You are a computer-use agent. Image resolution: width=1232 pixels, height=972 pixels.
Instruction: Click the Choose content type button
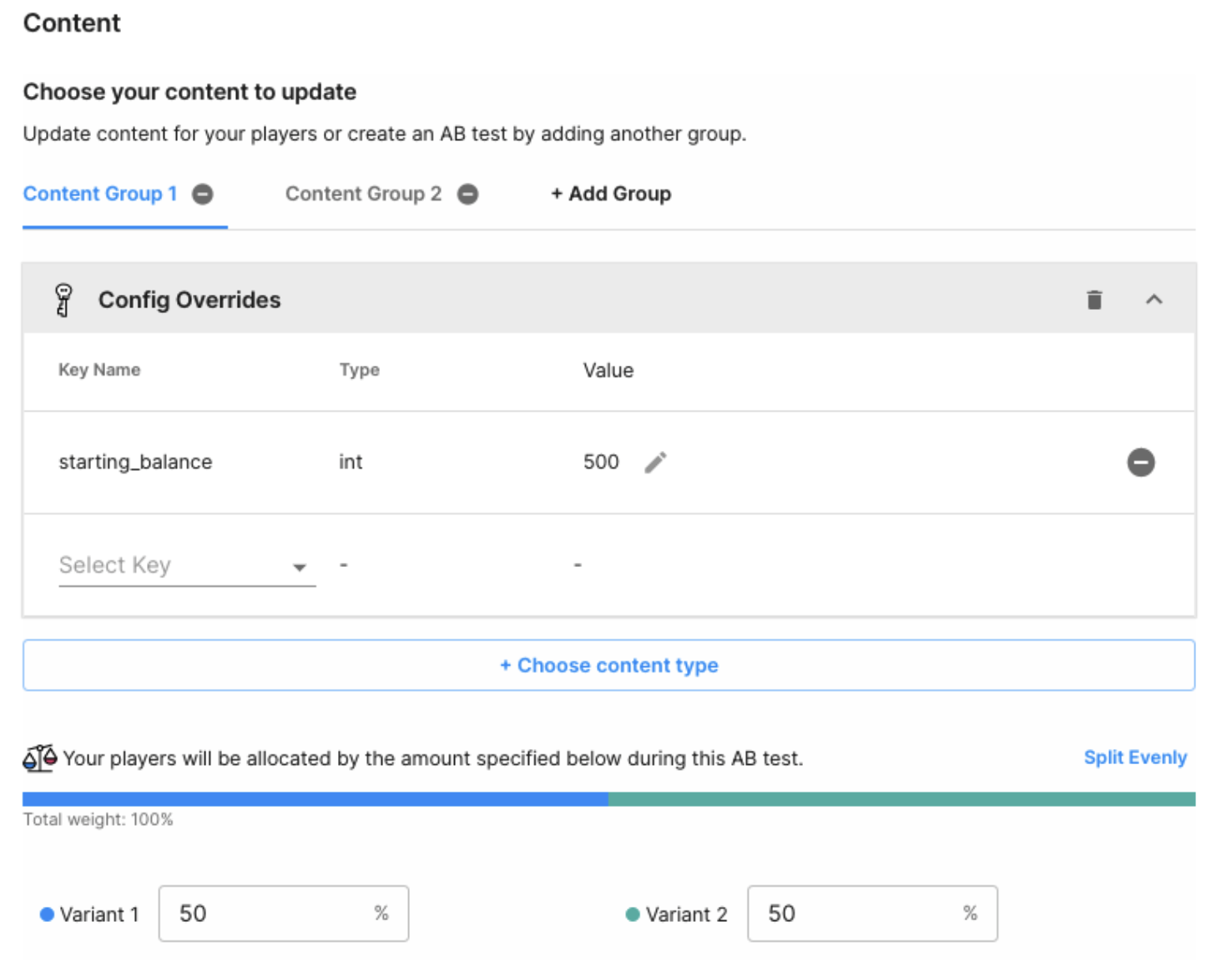click(608, 666)
